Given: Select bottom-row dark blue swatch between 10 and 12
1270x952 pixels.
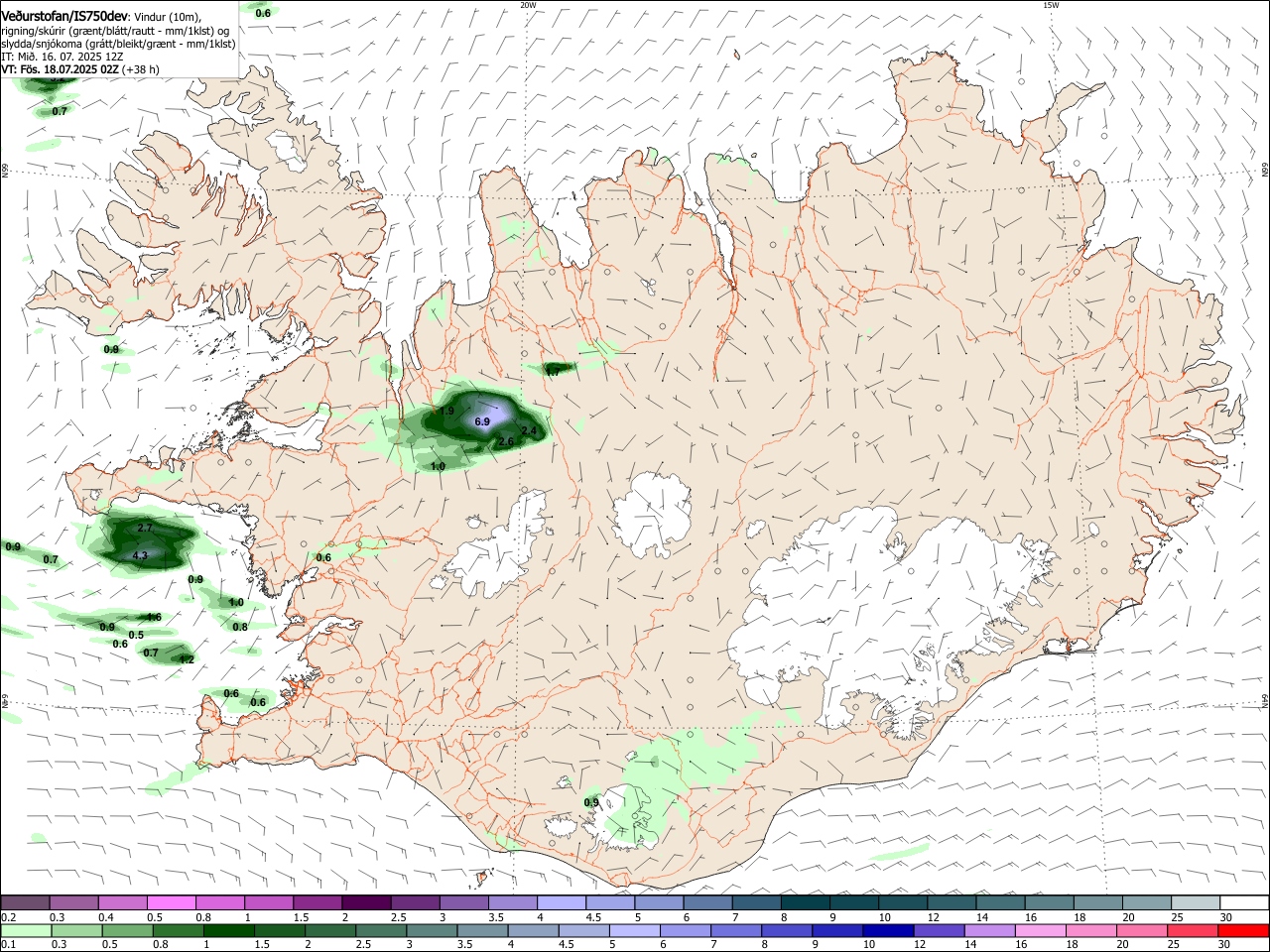Looking at the screenshot, I should [887, 931].
